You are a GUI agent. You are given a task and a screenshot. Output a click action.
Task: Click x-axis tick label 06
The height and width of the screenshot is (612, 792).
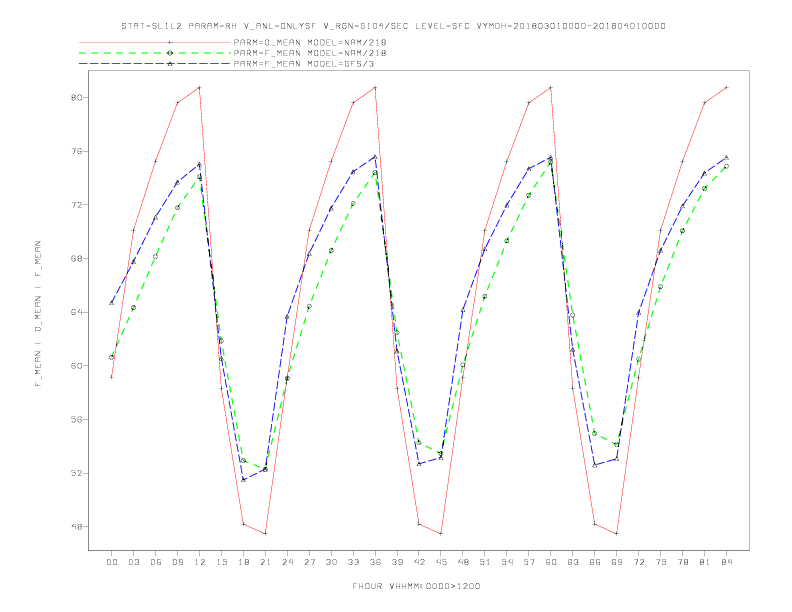click(156, 562)
